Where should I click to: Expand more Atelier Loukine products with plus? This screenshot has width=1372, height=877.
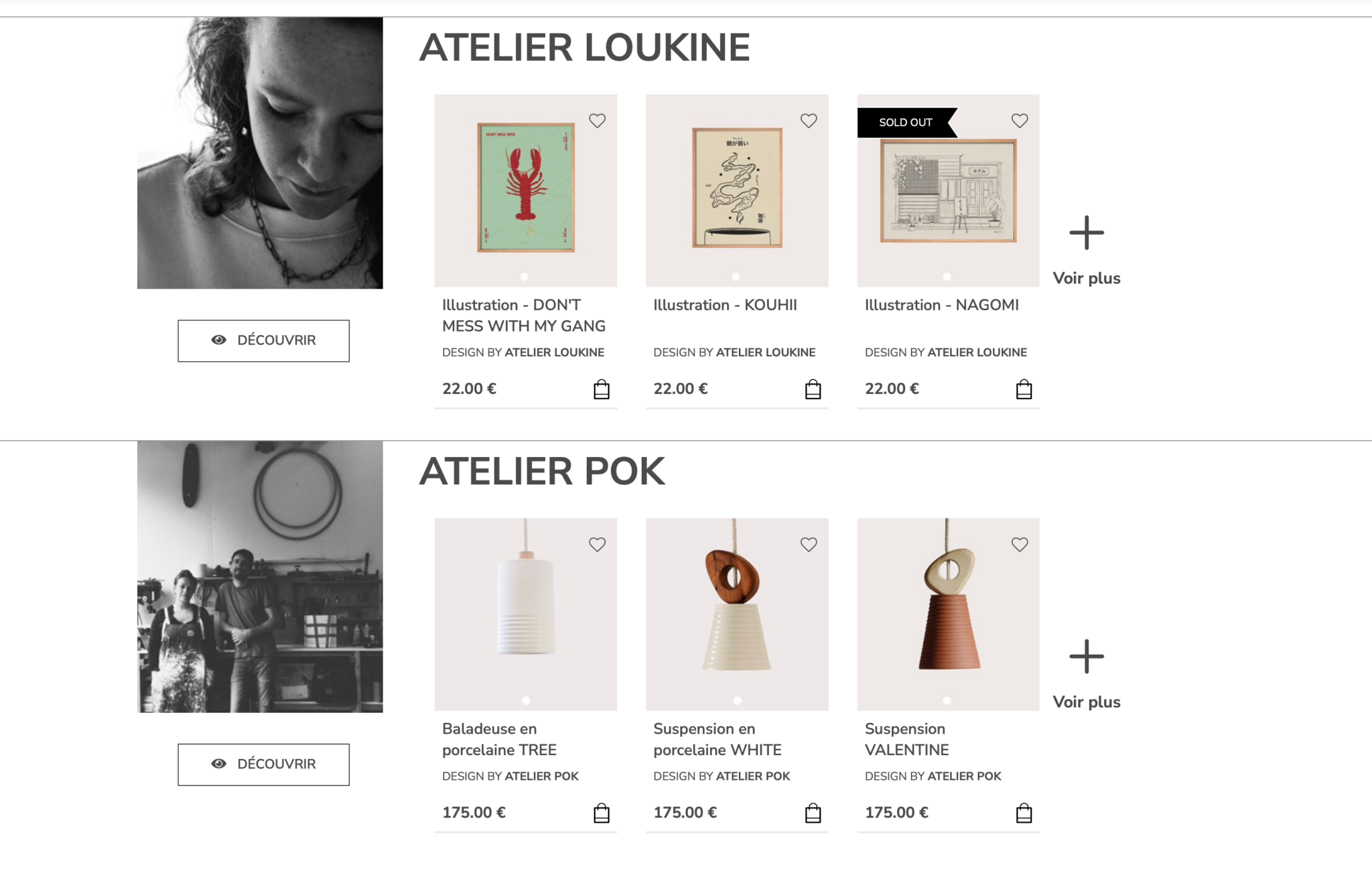click(x=1086, y=232)
